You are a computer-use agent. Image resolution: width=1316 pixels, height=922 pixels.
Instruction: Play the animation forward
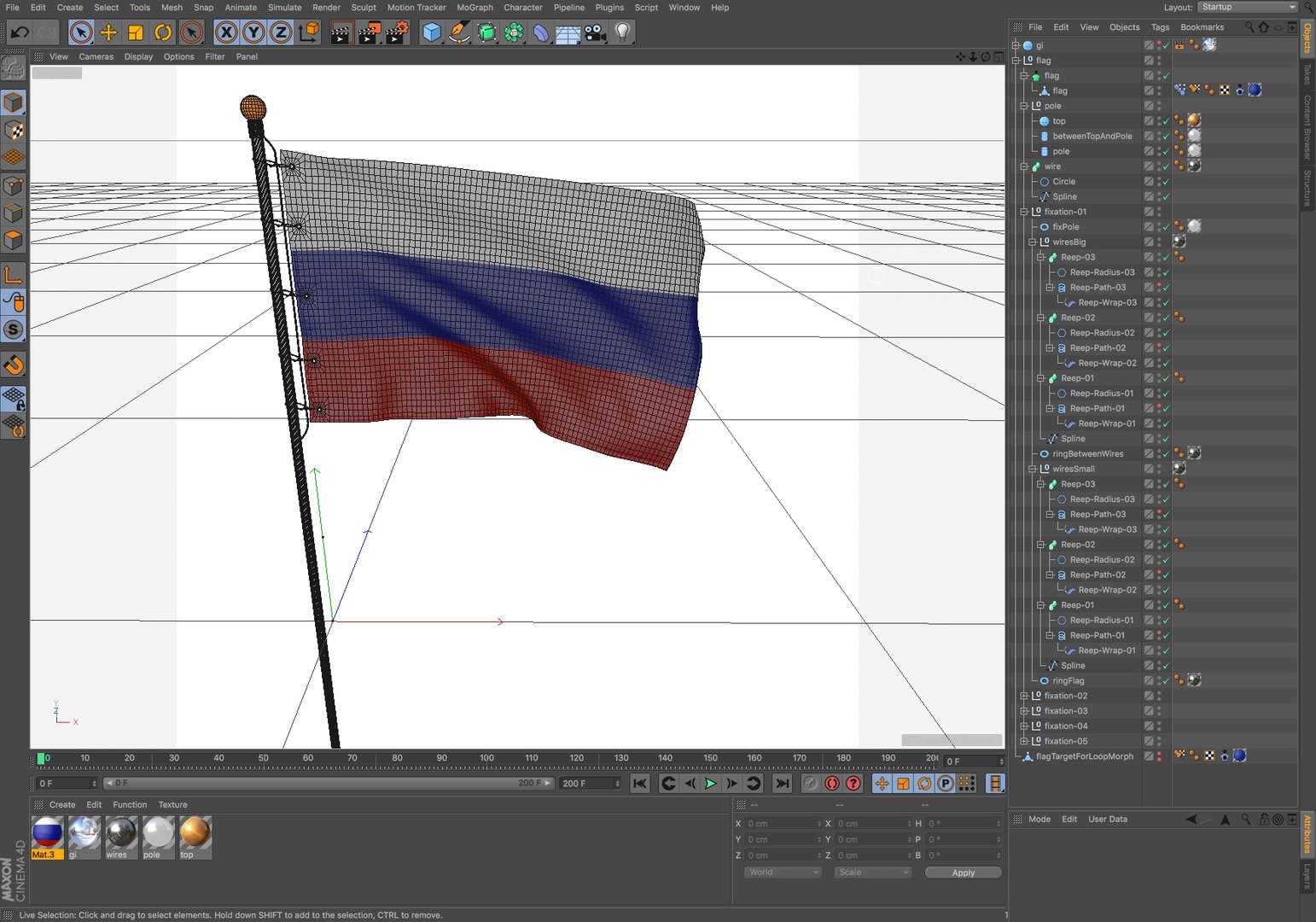click(711, 783)
